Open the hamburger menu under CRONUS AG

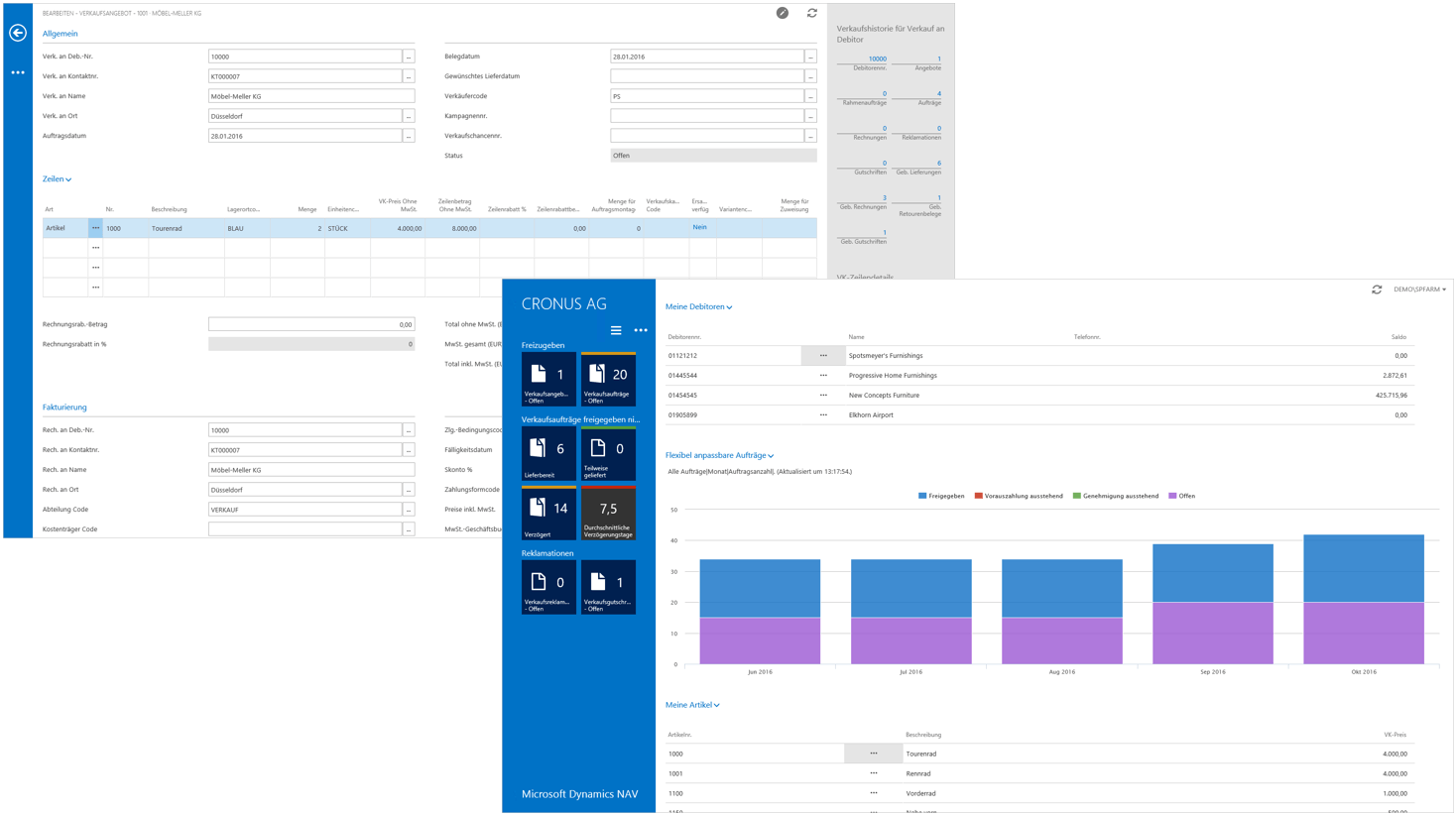616,330
